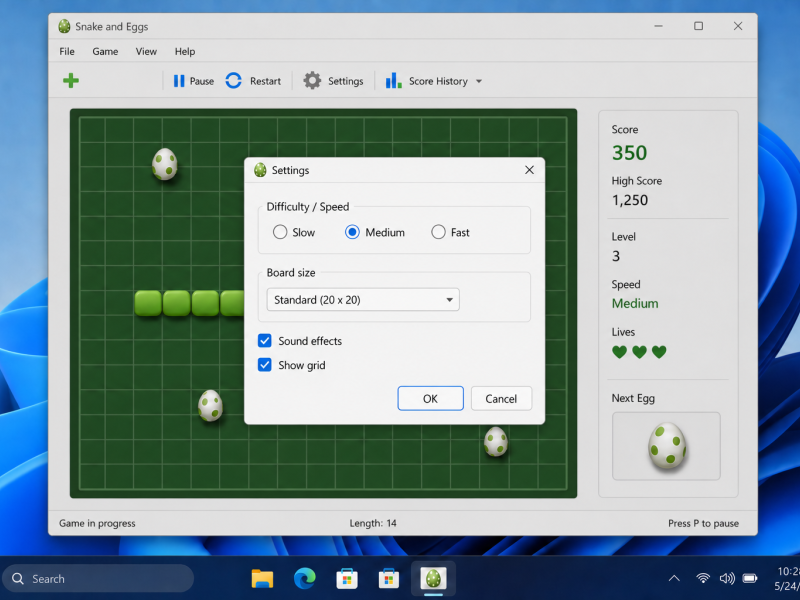Expand the Score History dropdown arrow
The width and height of the screenshot is (800, 600).
tap(479, 81)
